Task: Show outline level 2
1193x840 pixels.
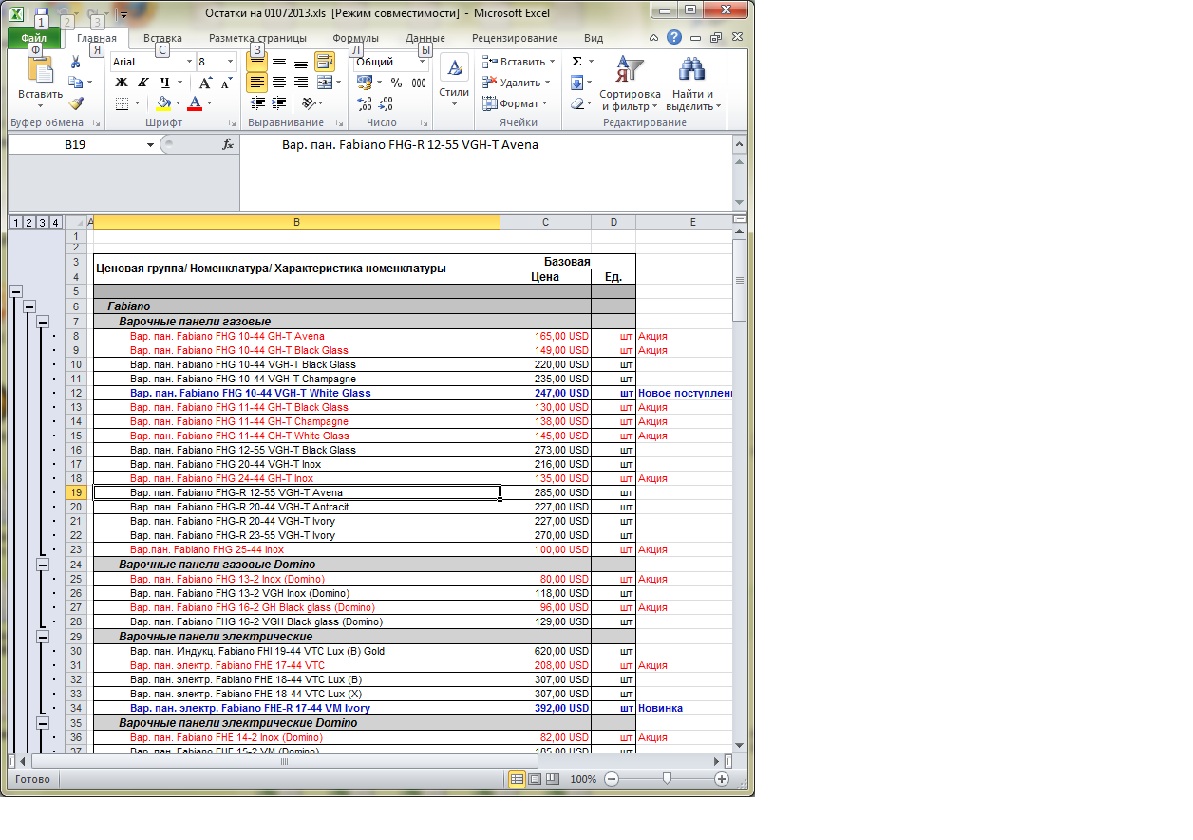Action: click(29, 222)
